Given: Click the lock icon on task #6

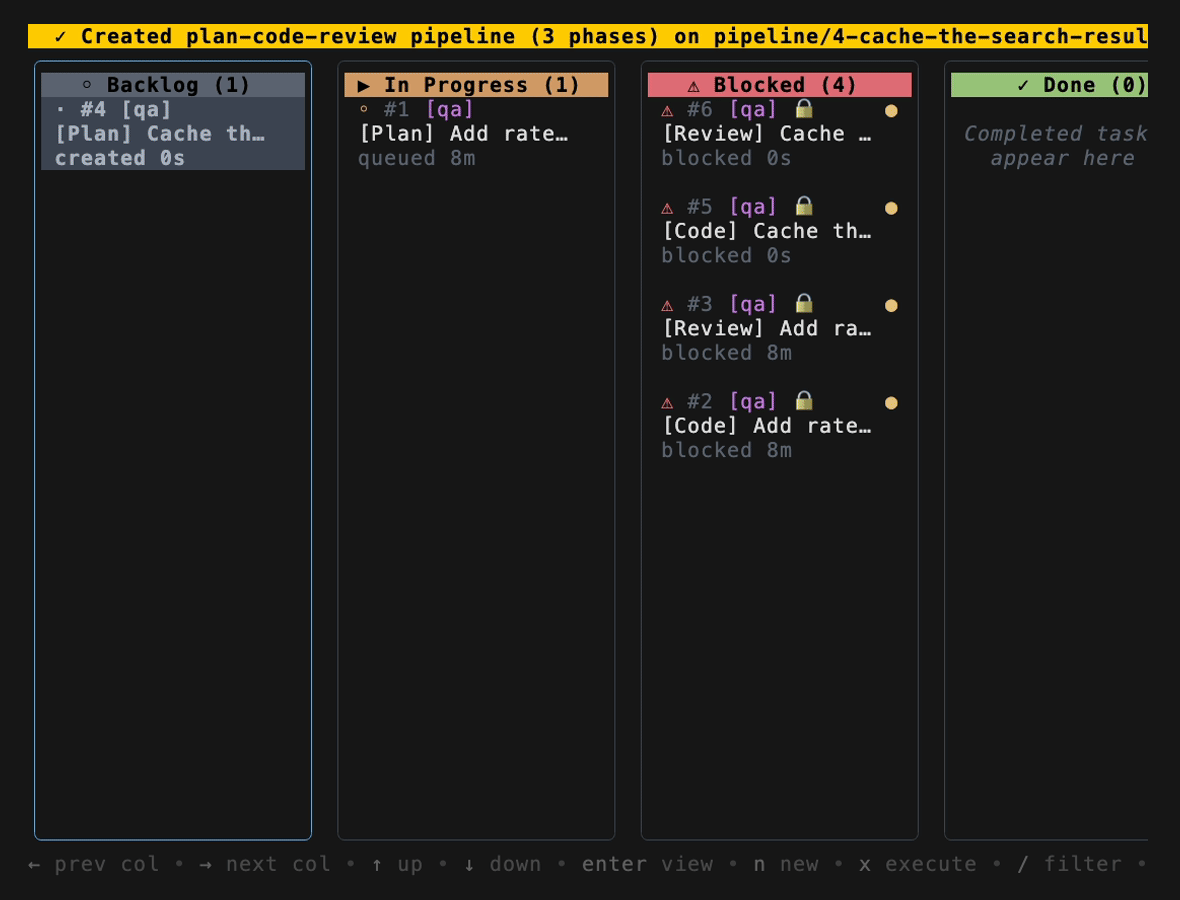Looking at the screenshot, I should click(804, 109).
